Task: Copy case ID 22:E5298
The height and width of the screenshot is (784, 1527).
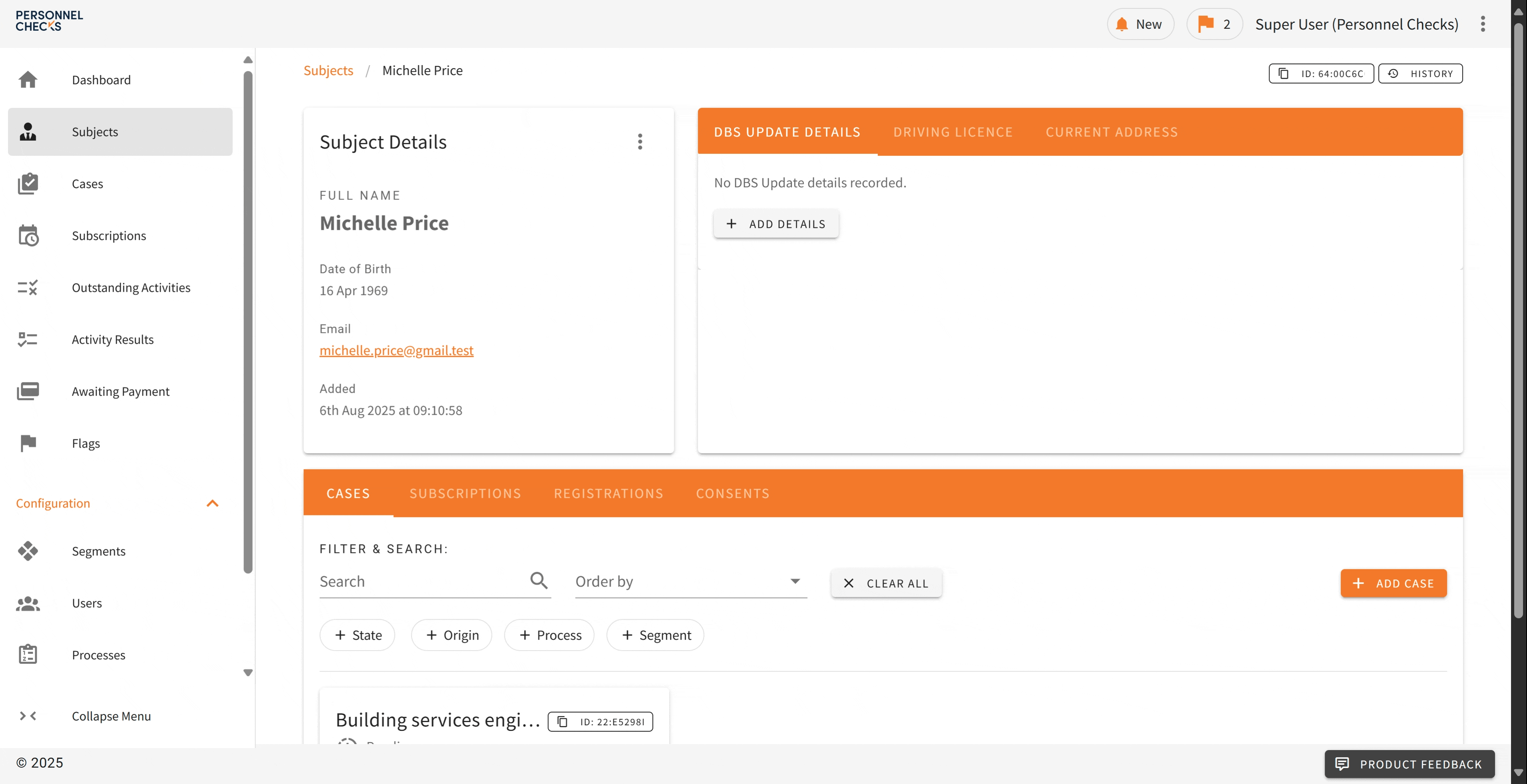Action: point(600,721)
